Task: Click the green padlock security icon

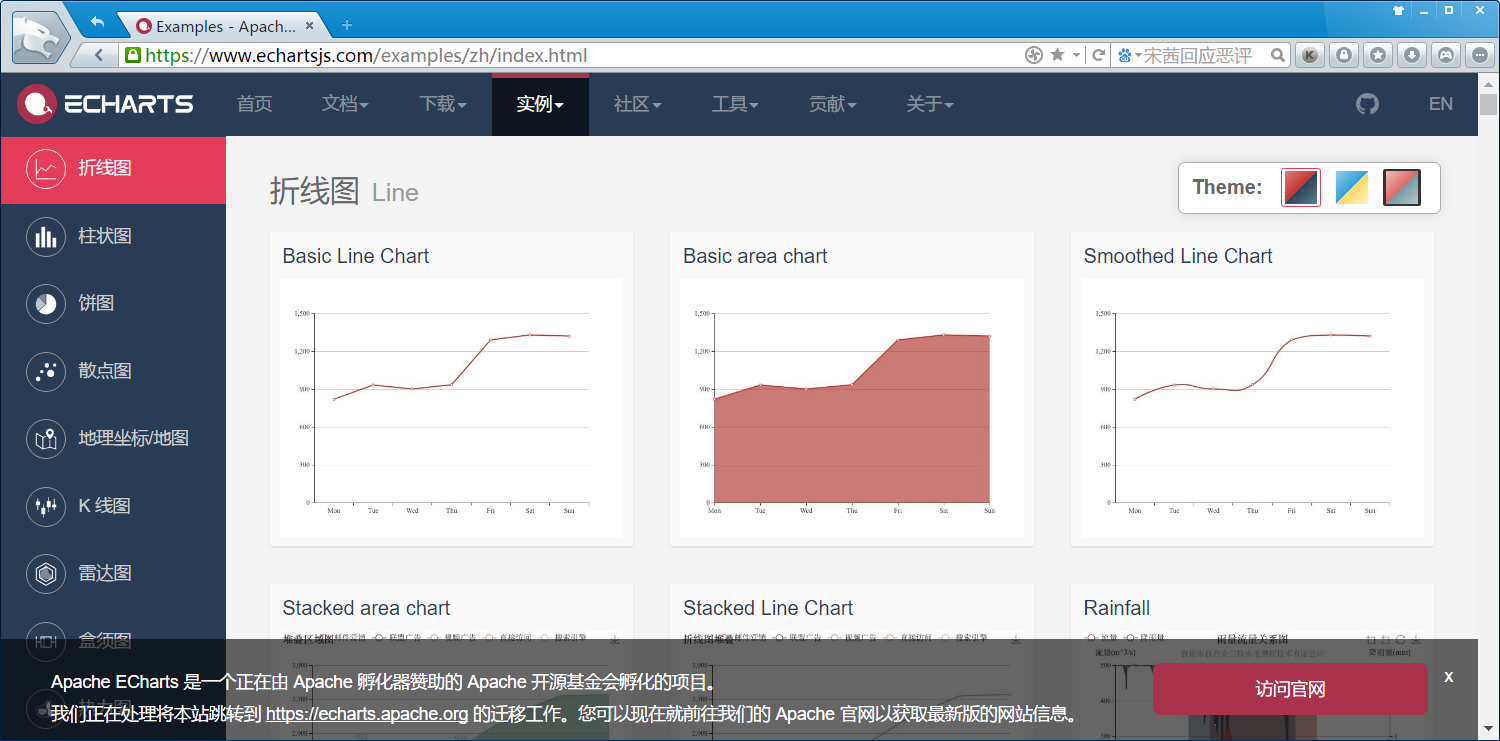Action: point(132,56)
